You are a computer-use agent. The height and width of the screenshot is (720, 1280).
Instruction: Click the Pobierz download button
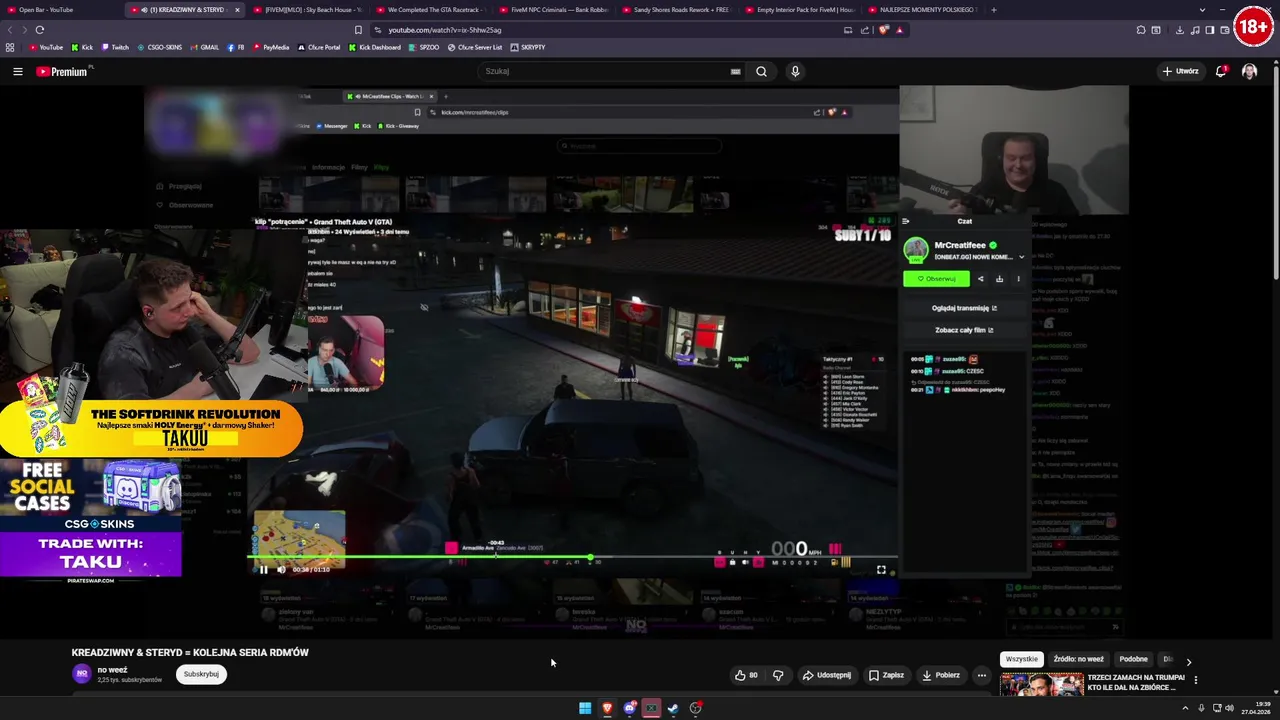click(941, 675)
